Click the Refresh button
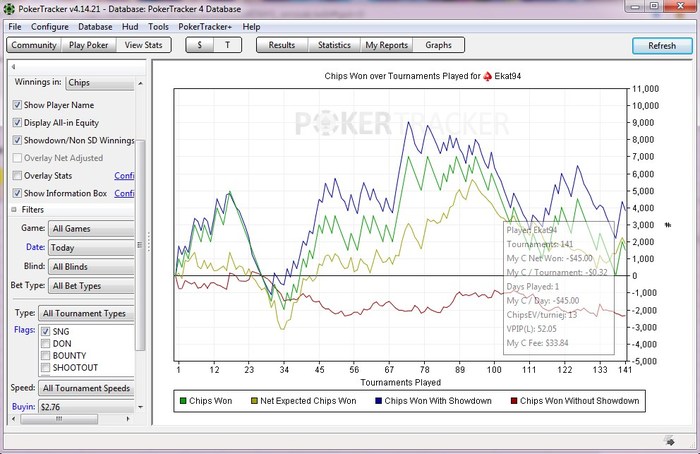The width and height of the screenshot is (700, 454). [x=662, y=46]
